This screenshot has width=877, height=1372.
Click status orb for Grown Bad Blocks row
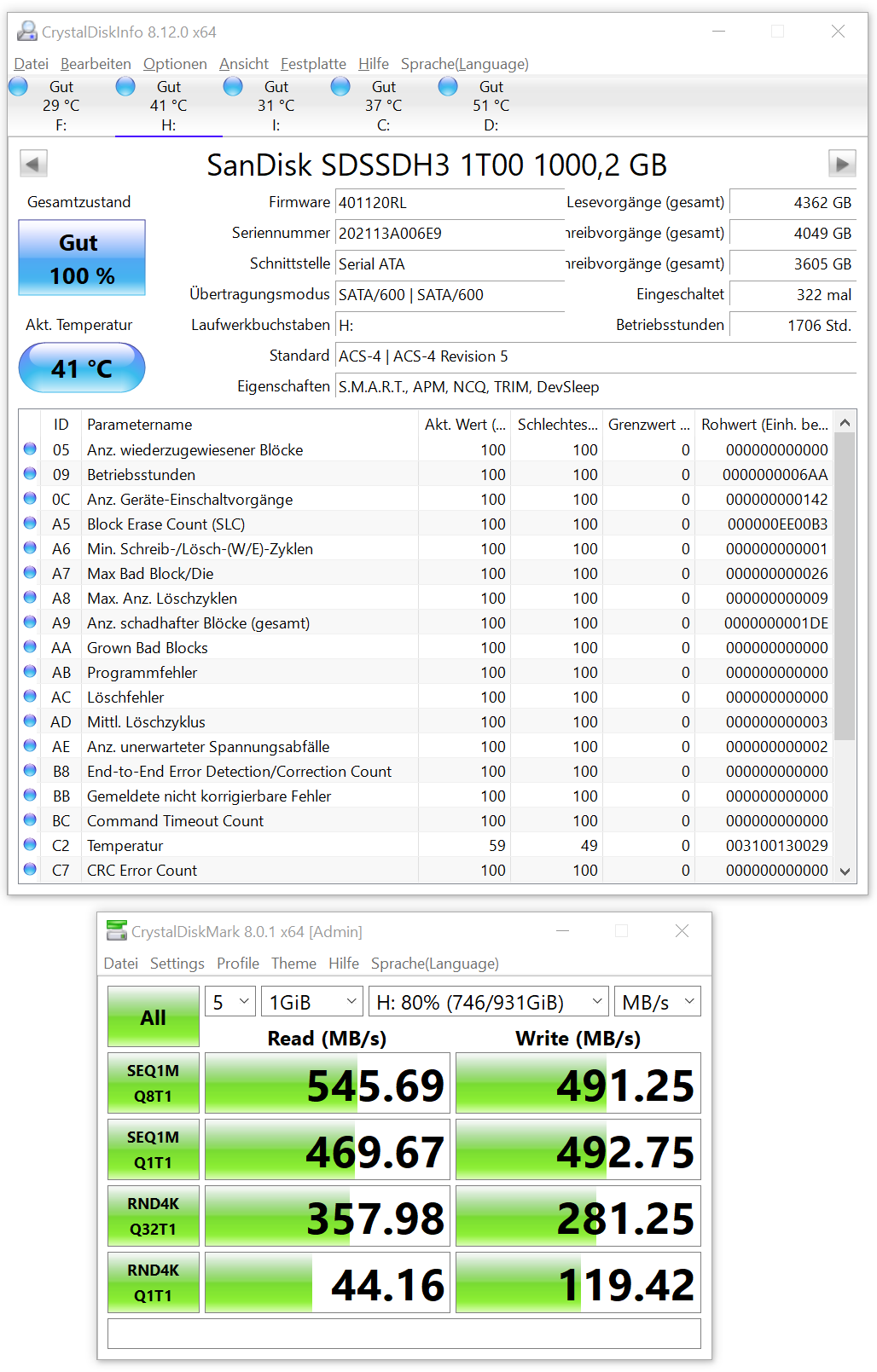[30, 646]
